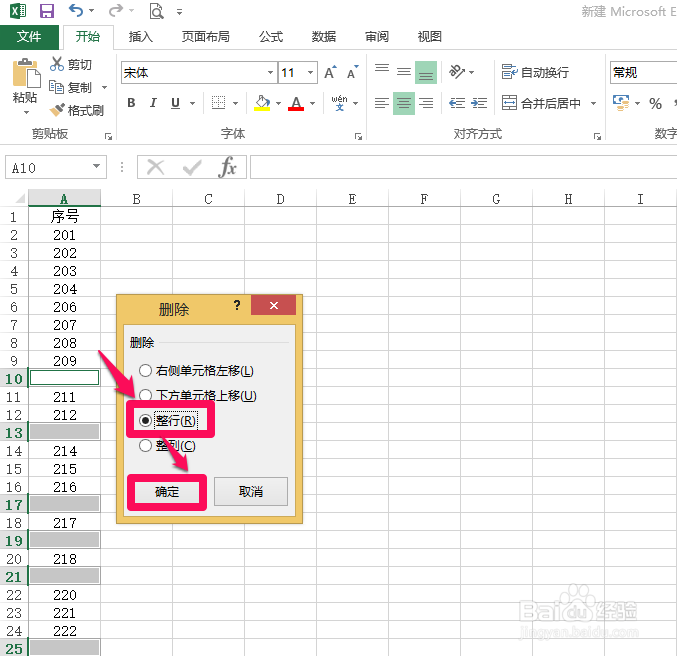Click the text Orientation icon
The width and height of the screenshot is (677, 656).
pyautogui.click(x=457, y=72)
